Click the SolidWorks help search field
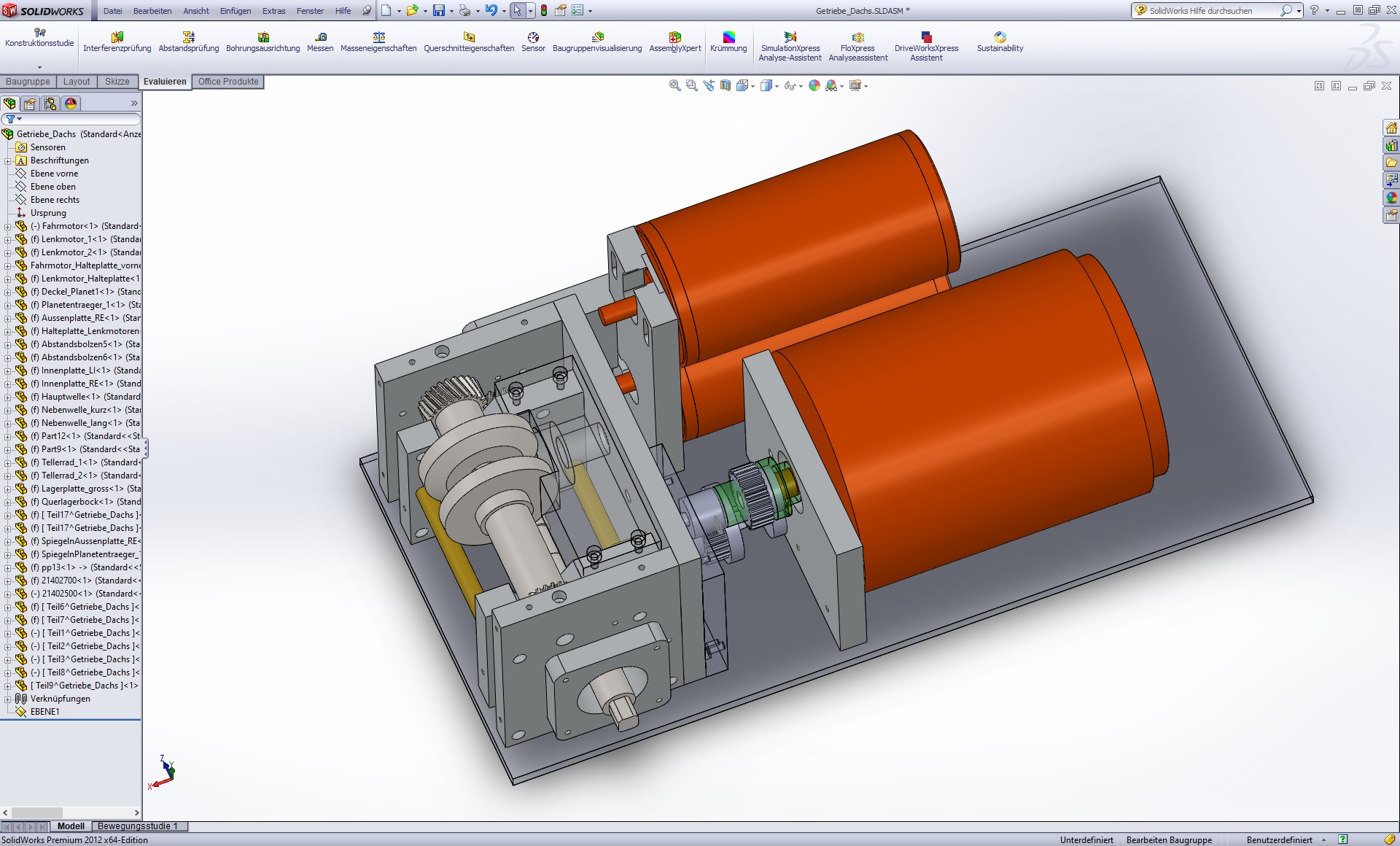Screen dimensions: 1400x846 [x=1210, y=11]
